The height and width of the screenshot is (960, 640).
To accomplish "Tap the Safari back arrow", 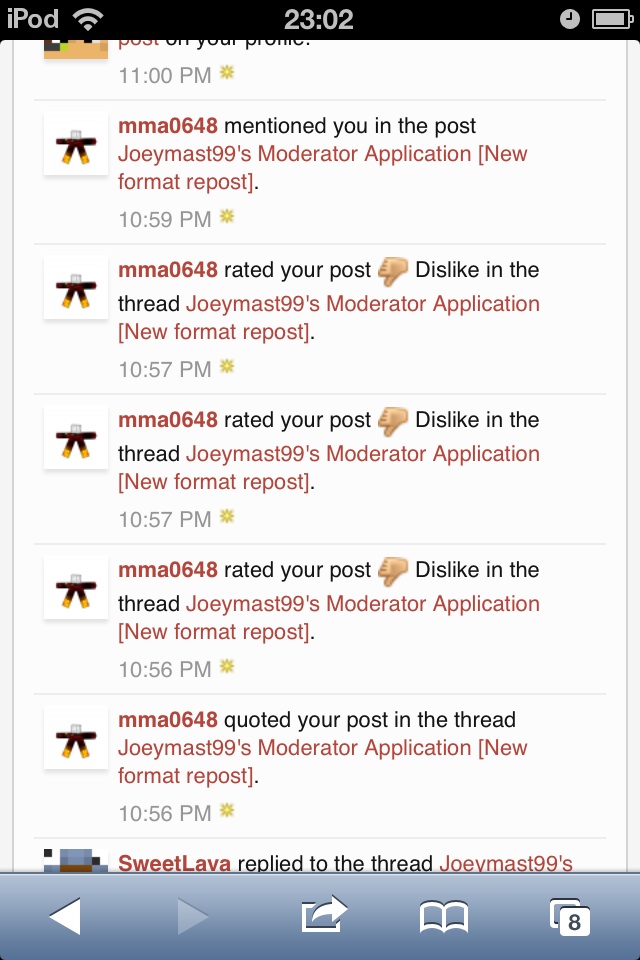I will (x=66, y=916).
